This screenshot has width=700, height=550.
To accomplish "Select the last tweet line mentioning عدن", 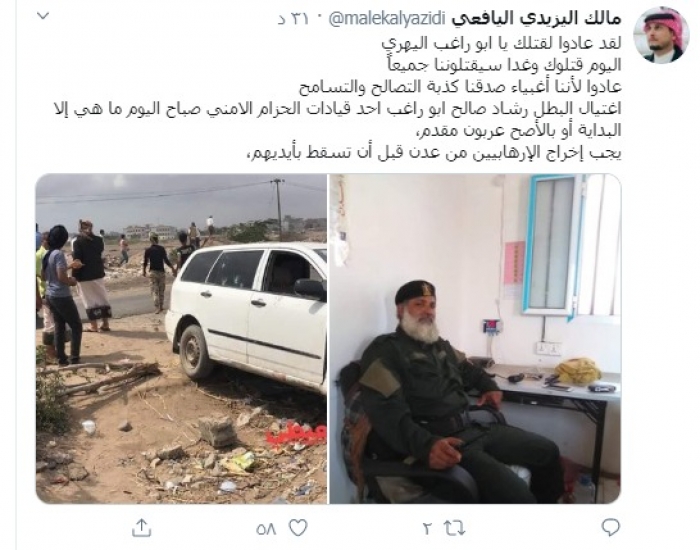I will (x=433, y=153).
